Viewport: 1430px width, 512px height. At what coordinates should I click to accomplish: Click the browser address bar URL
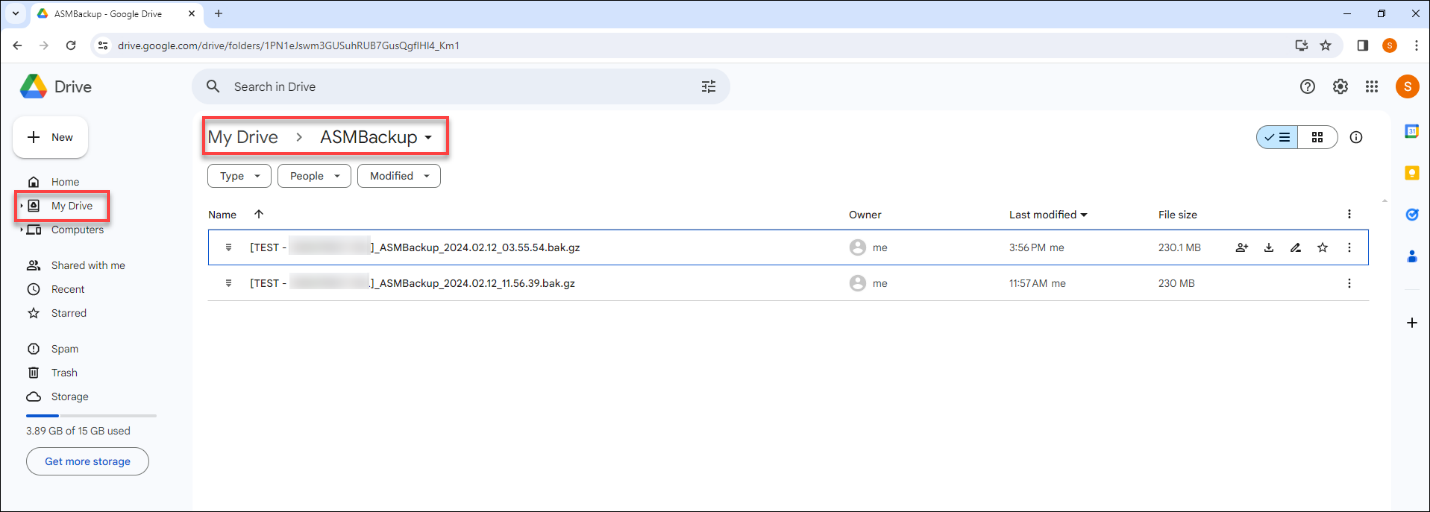288,45
